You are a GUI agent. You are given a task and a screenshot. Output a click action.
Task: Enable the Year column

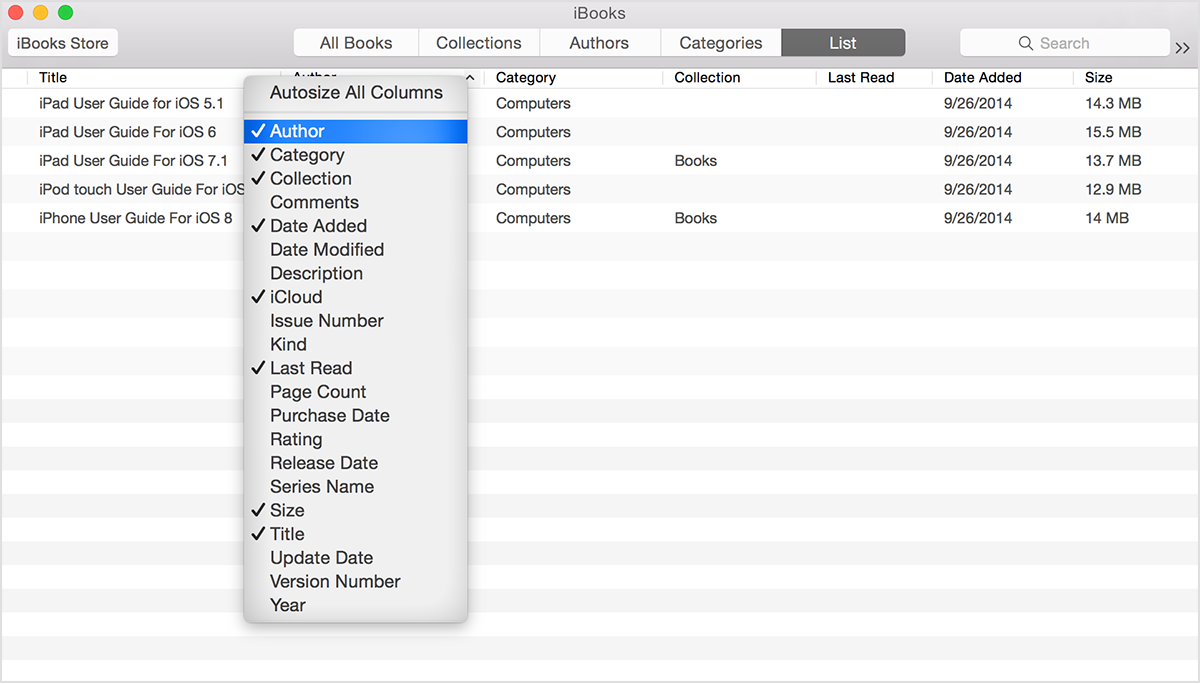point(355,606)
